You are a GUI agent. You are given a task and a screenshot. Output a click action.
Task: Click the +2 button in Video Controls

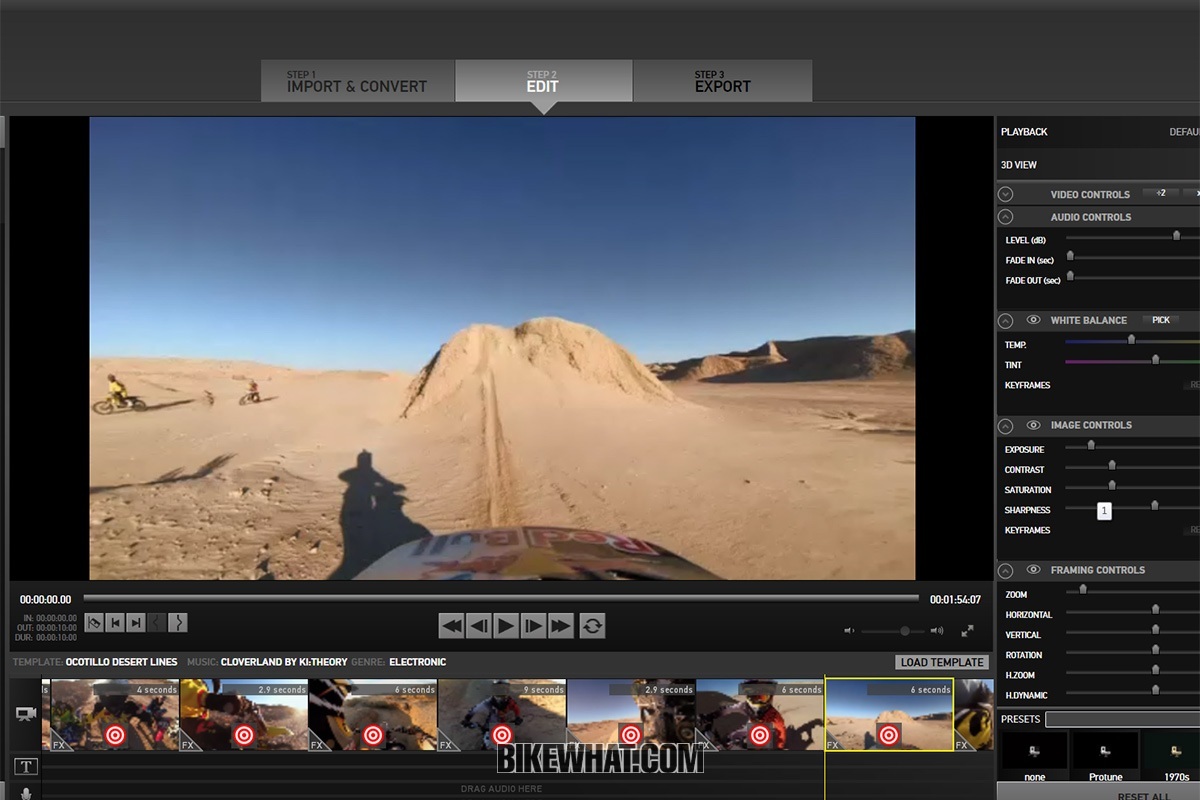(x=1160, y=193)
